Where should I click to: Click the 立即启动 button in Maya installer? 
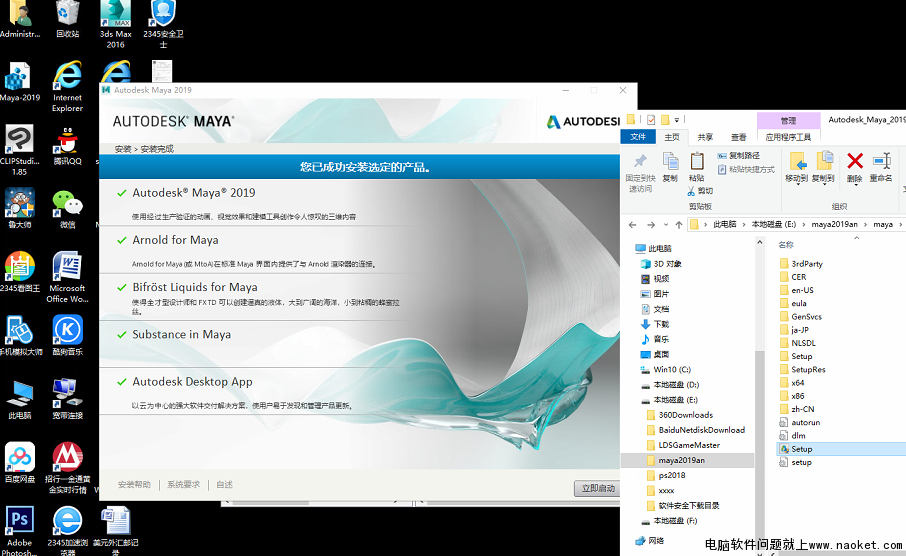click(598, 488)
